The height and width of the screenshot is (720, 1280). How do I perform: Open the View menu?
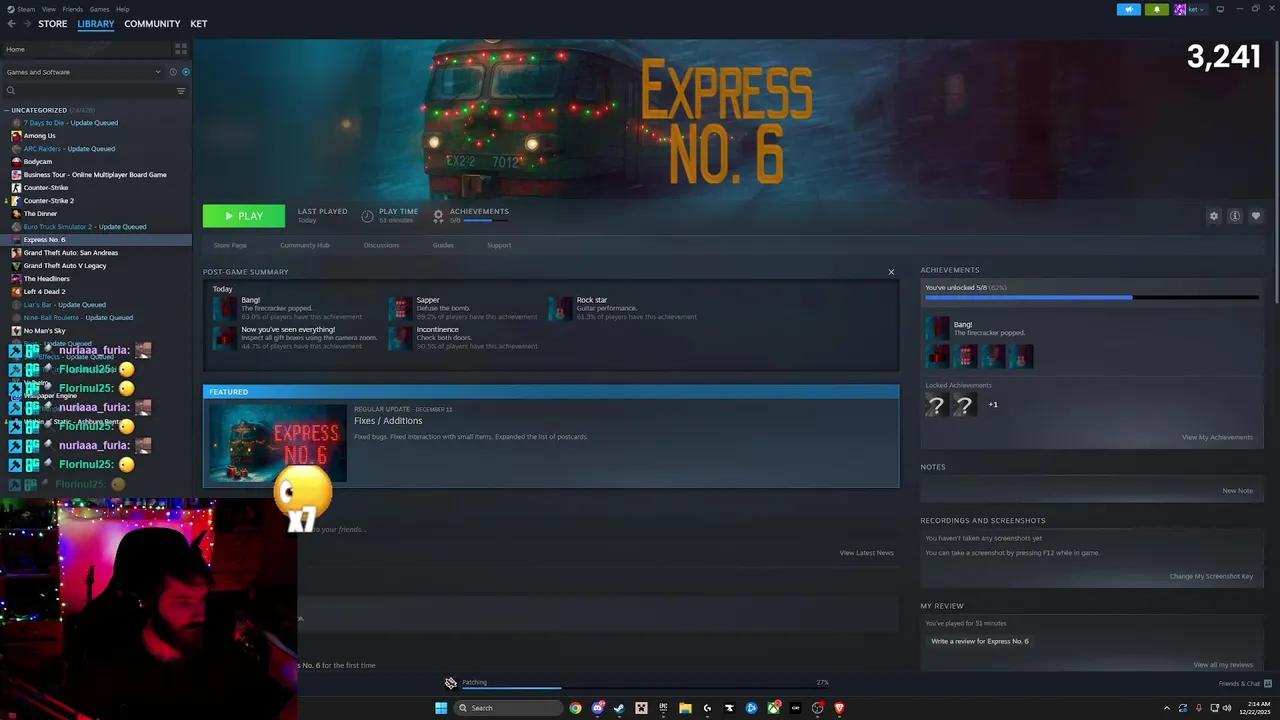pyautogui.click(x=48, y=9)
